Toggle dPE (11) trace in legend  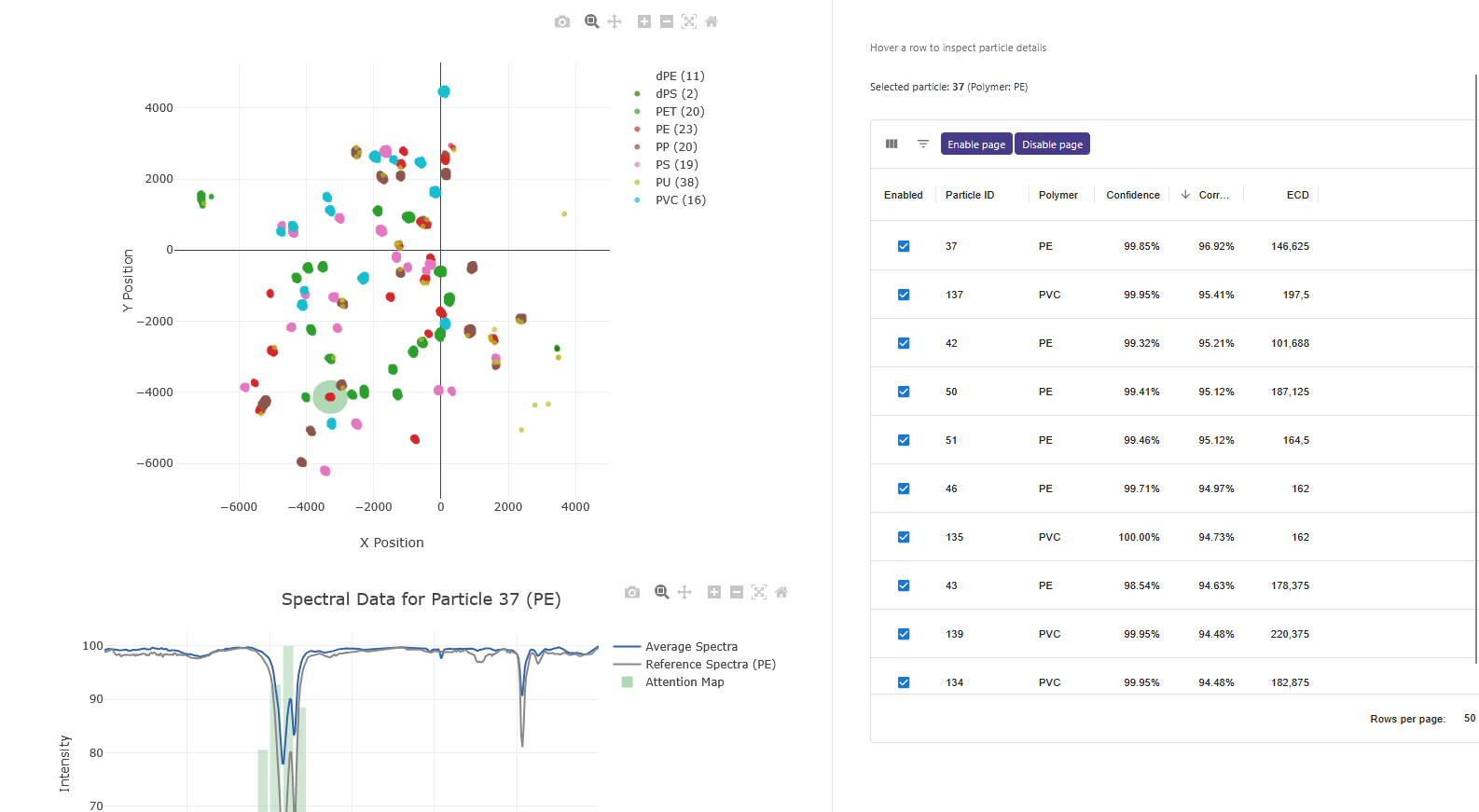(680, 76)
